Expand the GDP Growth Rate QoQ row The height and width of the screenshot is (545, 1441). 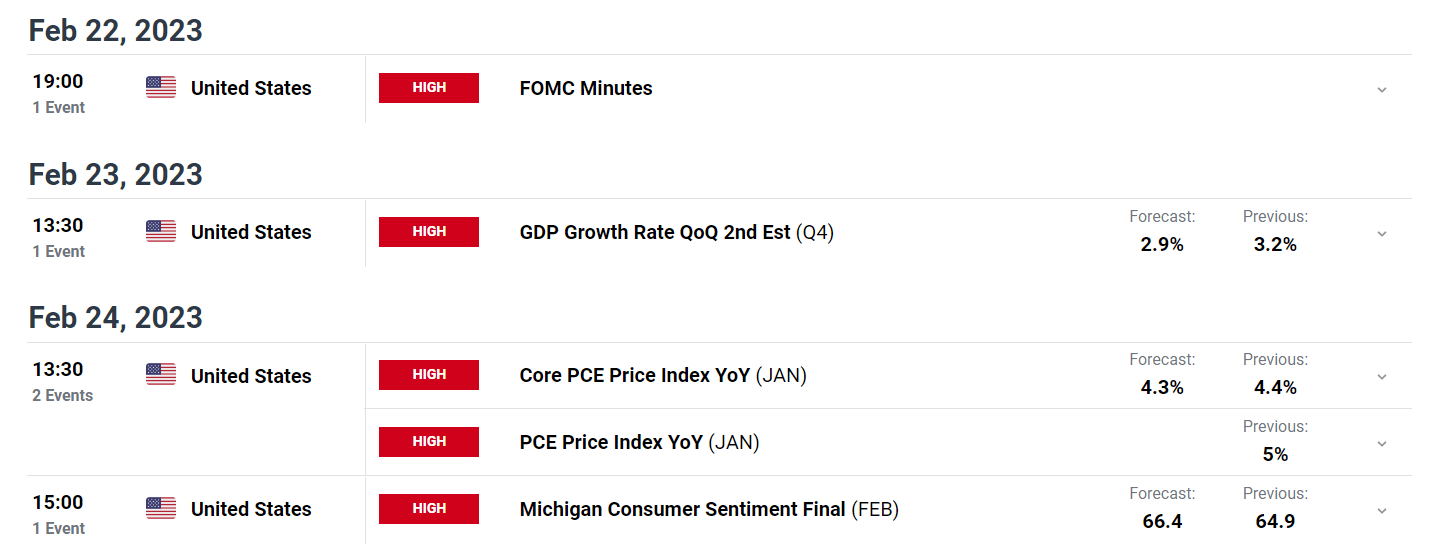[x=1382, y=233]
